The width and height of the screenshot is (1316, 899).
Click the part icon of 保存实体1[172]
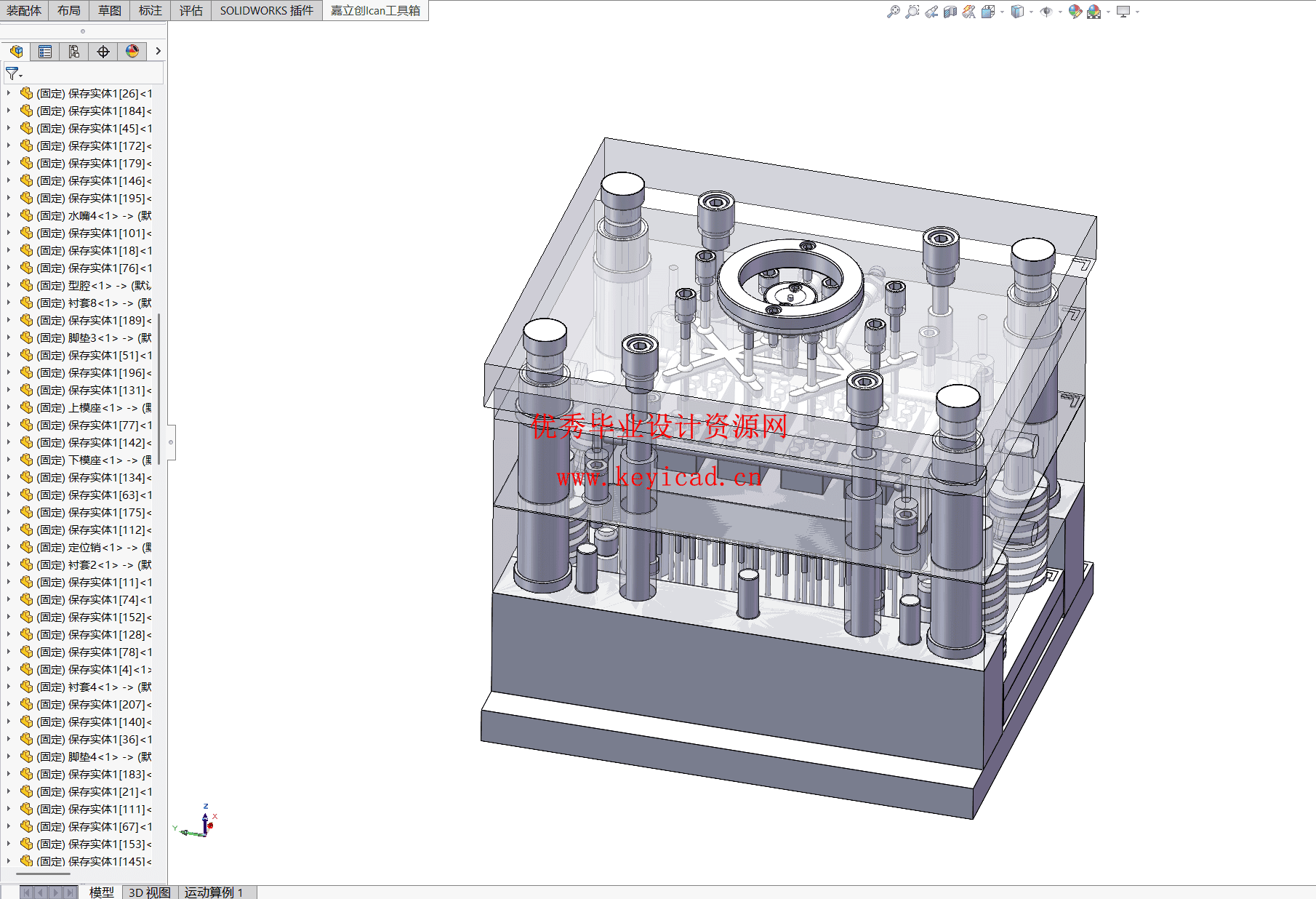click(27, 145)
